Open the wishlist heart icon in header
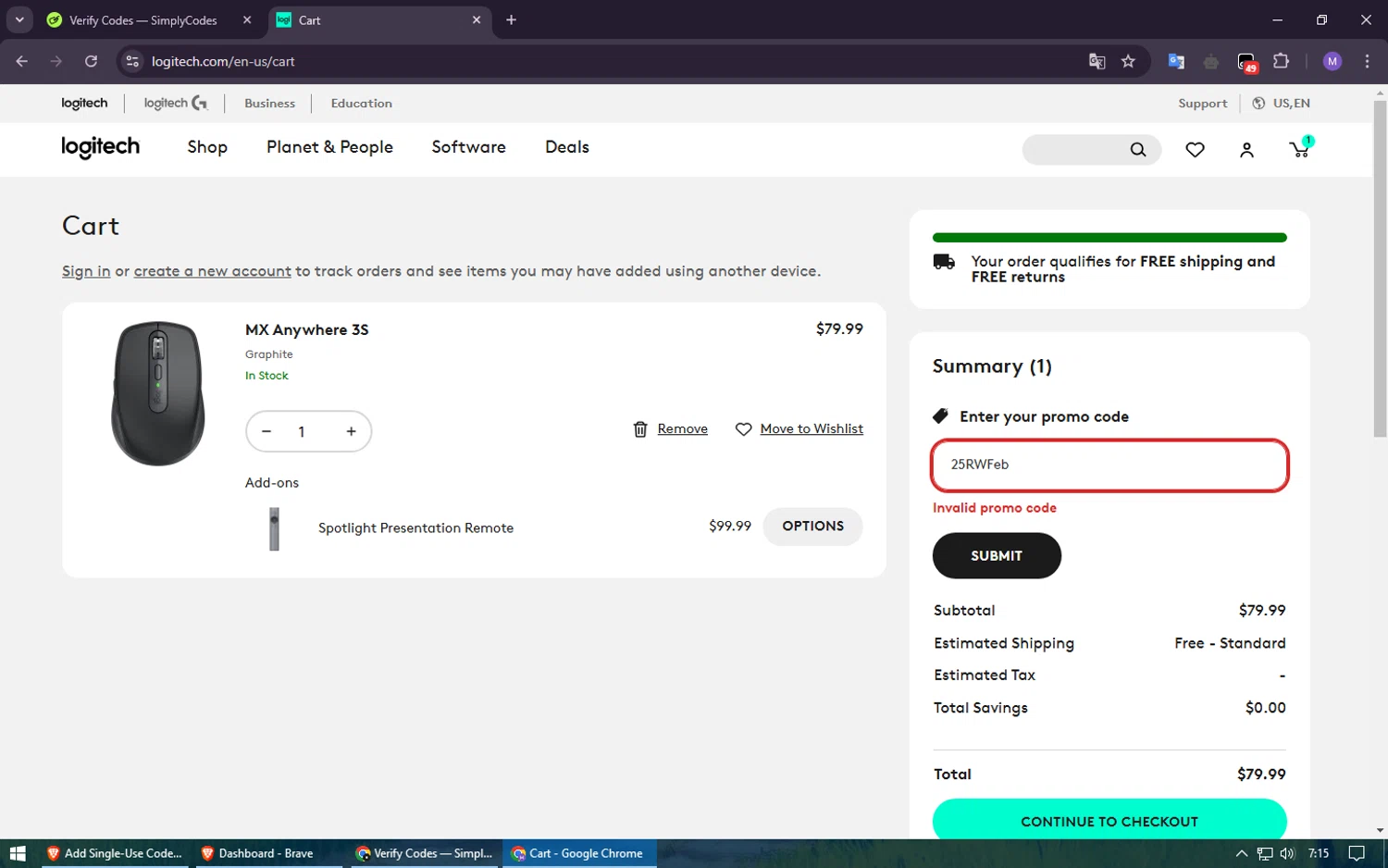Screen dimensions: 1388x868 pyautogui.click(x=1195, y=150)
